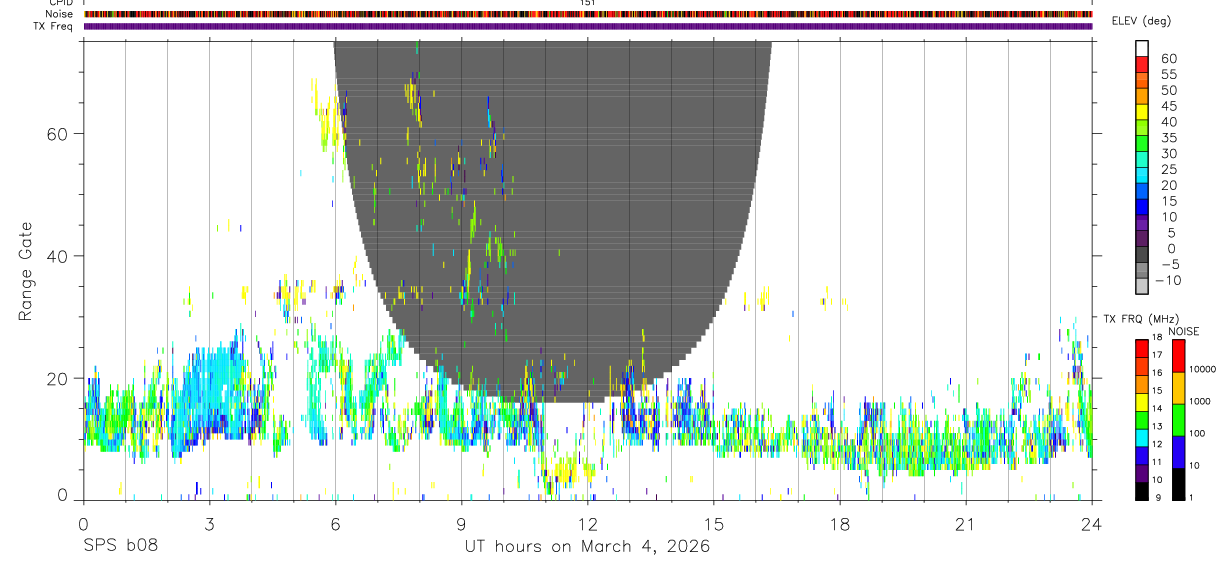Click 'UT hours on March 4, 2026' title
This screenshot has height=567, width=1228.
(587, 547)
